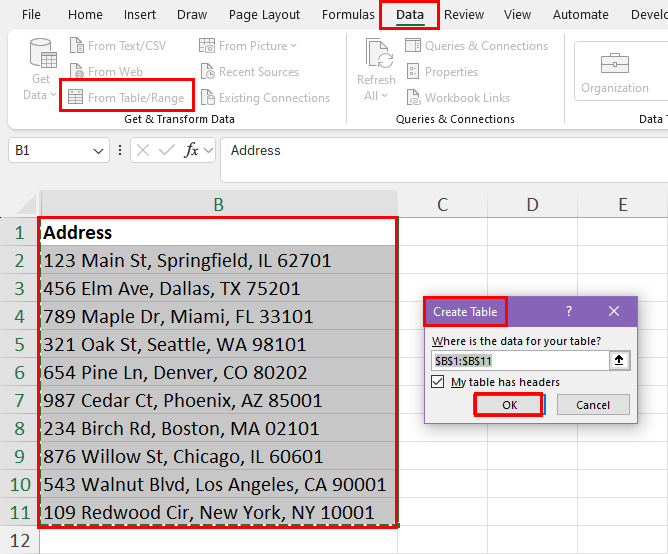Image resolution: width=668 pixels, height=554 pixels.
Task: Select cell with 321 Oak St, Seattle
Action: coord(219,344)
